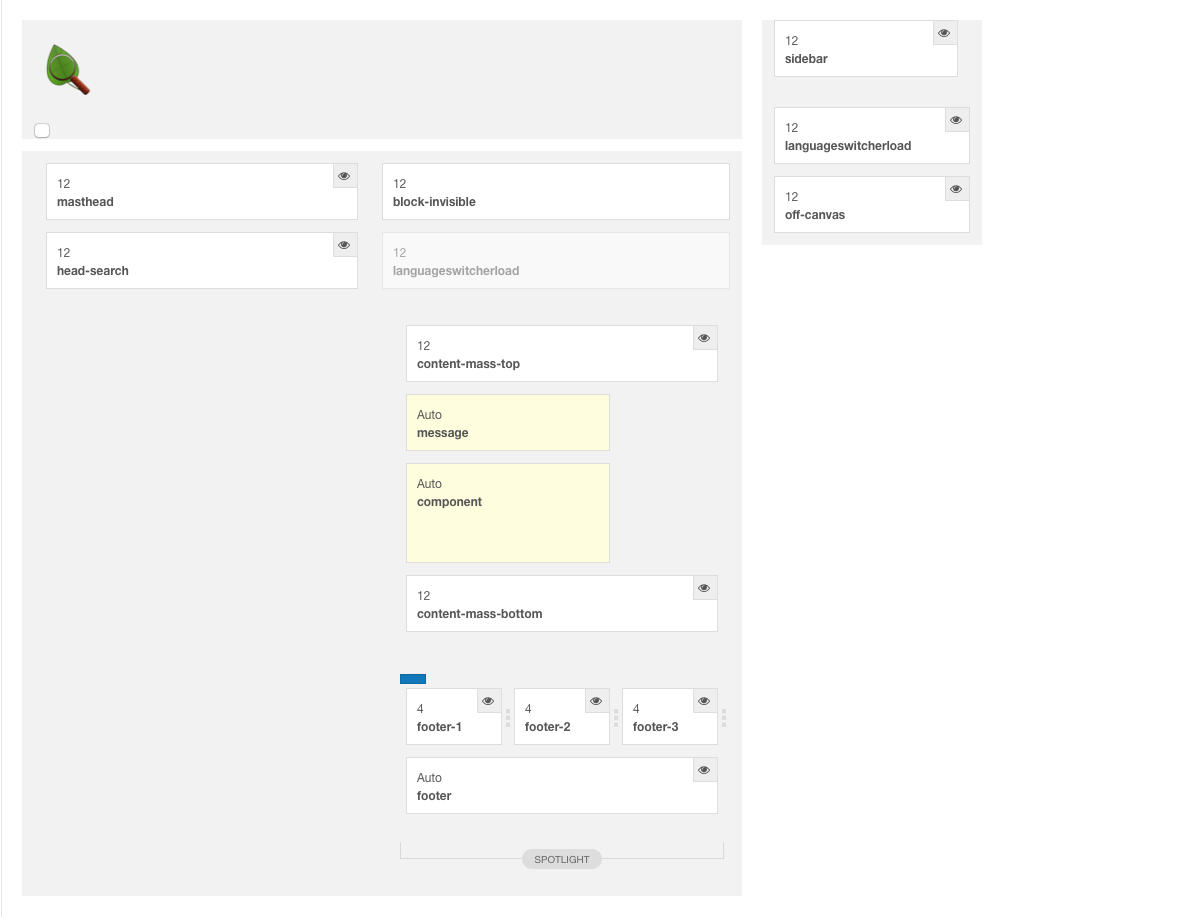Click eye icon on the Auto footer block

coord(704,770)
